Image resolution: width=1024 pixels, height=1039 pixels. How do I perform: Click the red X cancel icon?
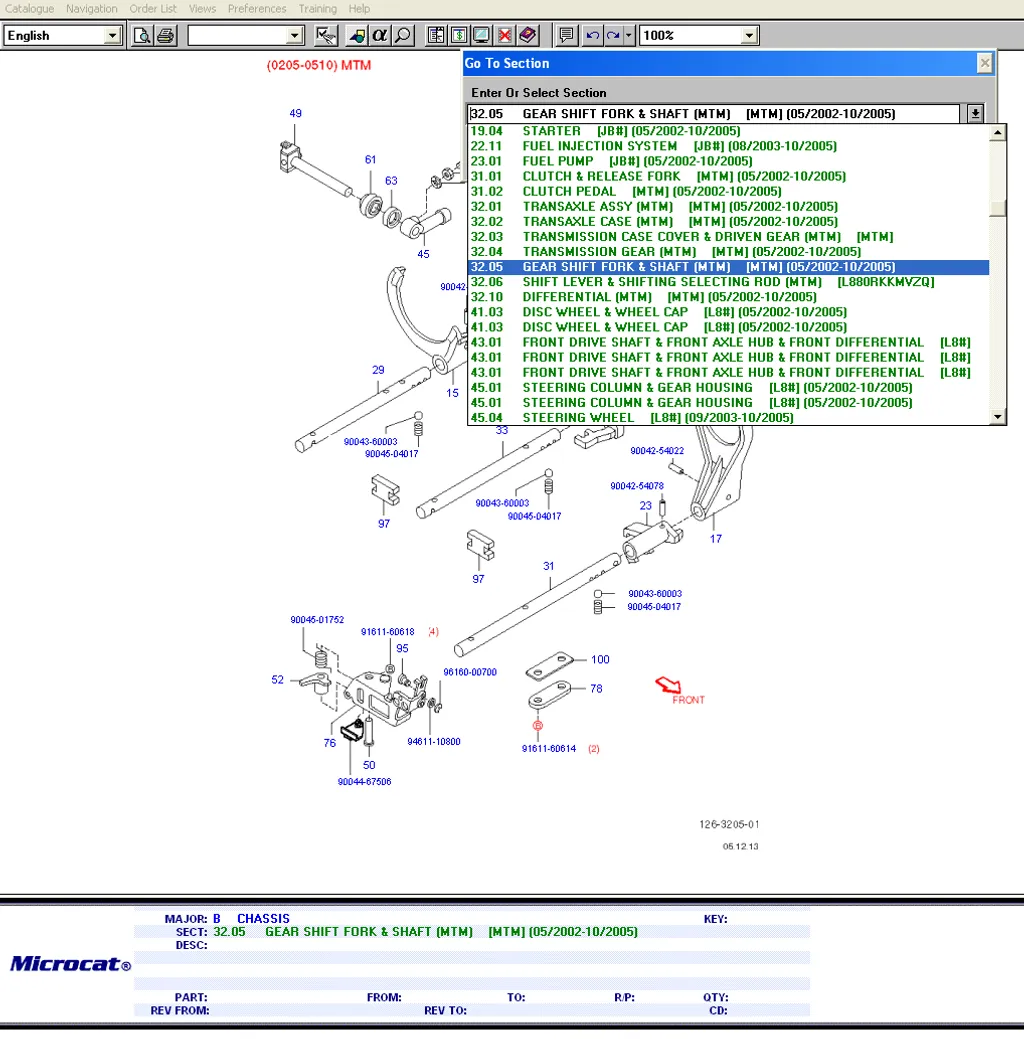pos(505,35)
